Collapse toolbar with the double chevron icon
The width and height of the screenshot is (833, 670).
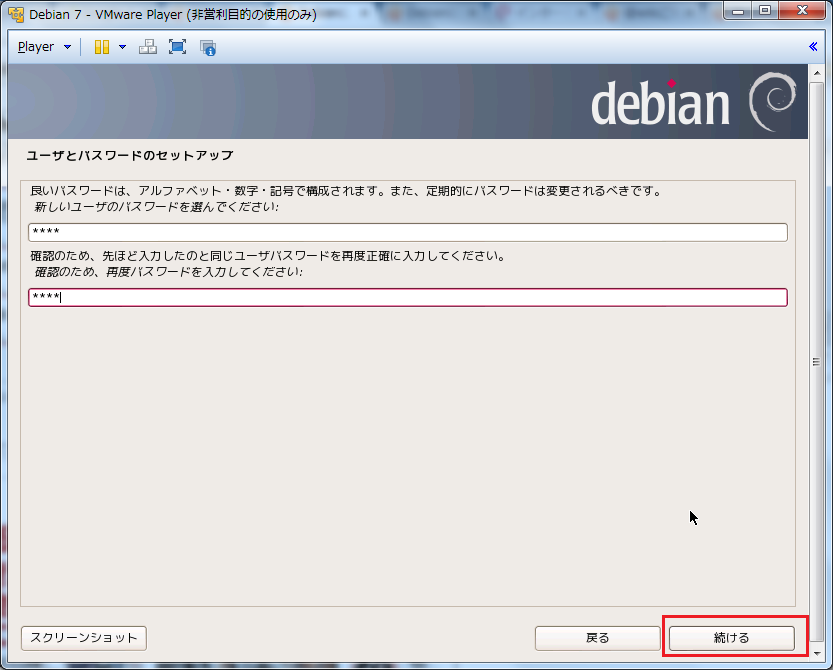click(x=814, y=47)
